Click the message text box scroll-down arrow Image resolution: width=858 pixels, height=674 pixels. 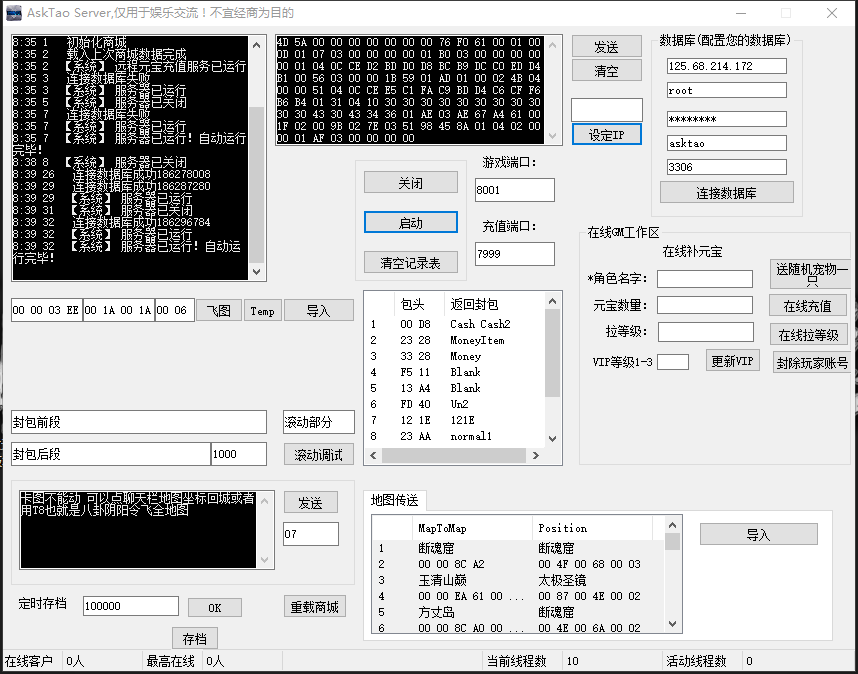265,561
